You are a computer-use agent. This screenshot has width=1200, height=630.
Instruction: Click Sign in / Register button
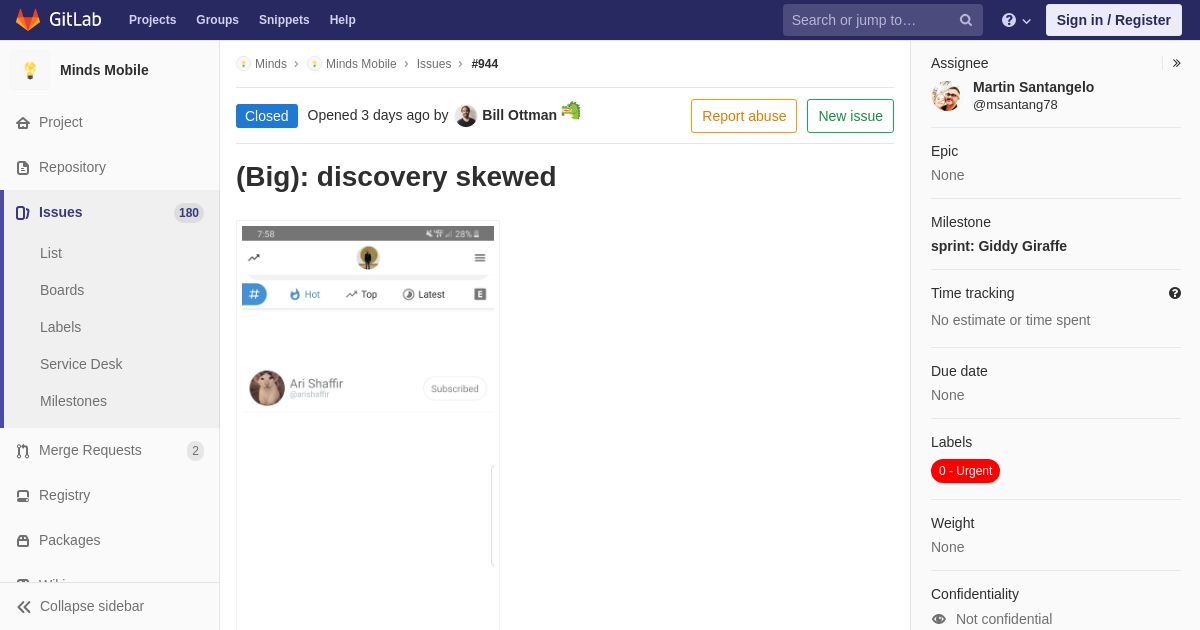click(x=1114, y=20)
